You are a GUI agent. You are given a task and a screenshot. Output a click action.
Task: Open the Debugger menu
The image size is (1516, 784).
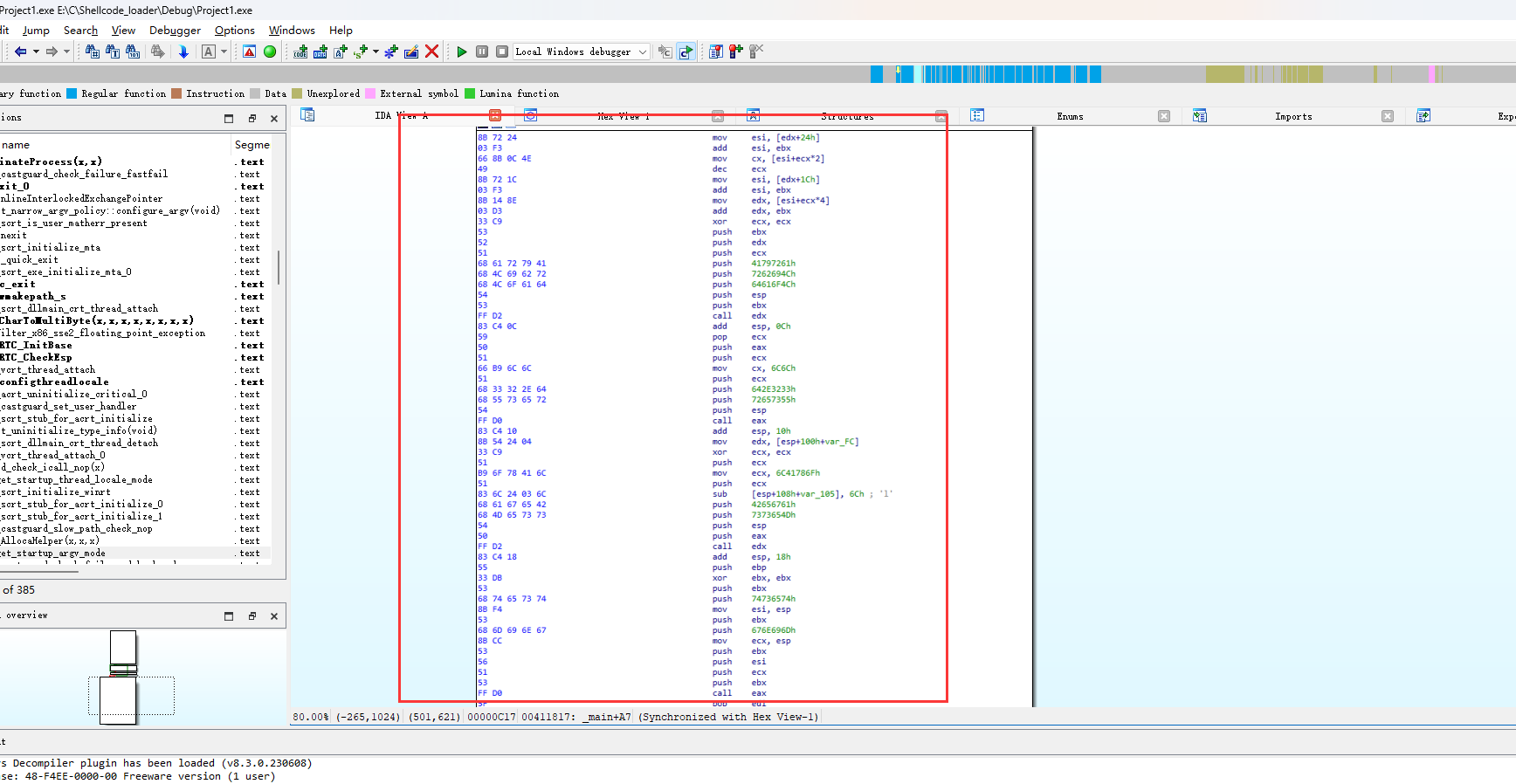click(175, 31)
